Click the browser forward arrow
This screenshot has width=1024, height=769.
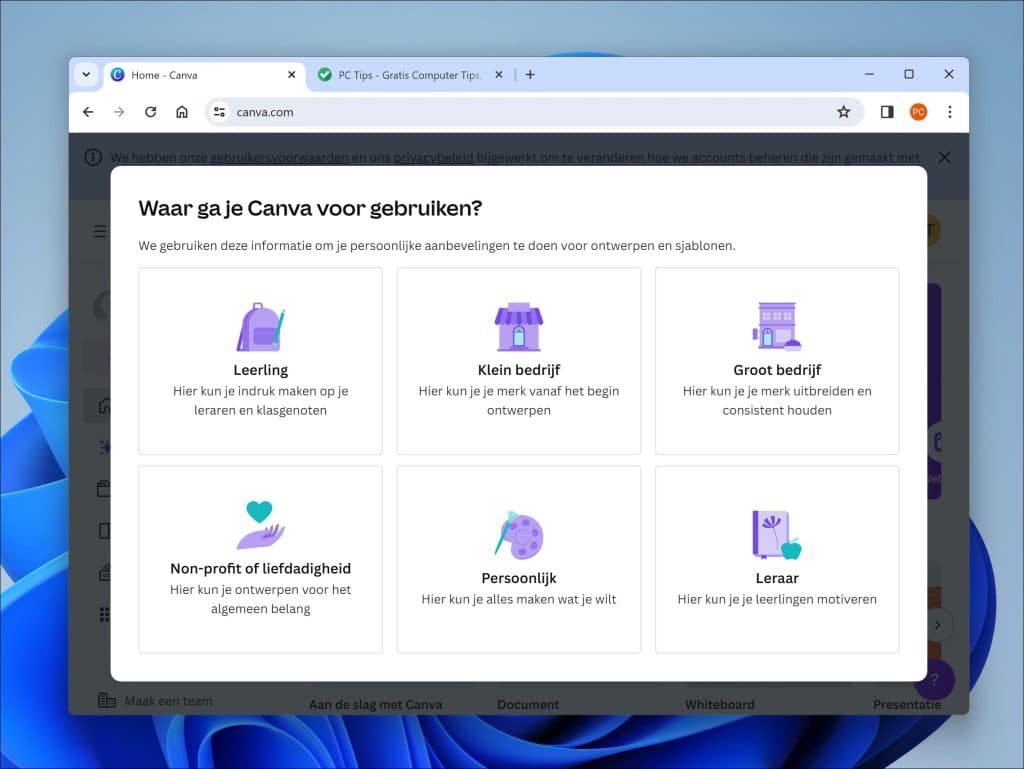click(119, 112)
